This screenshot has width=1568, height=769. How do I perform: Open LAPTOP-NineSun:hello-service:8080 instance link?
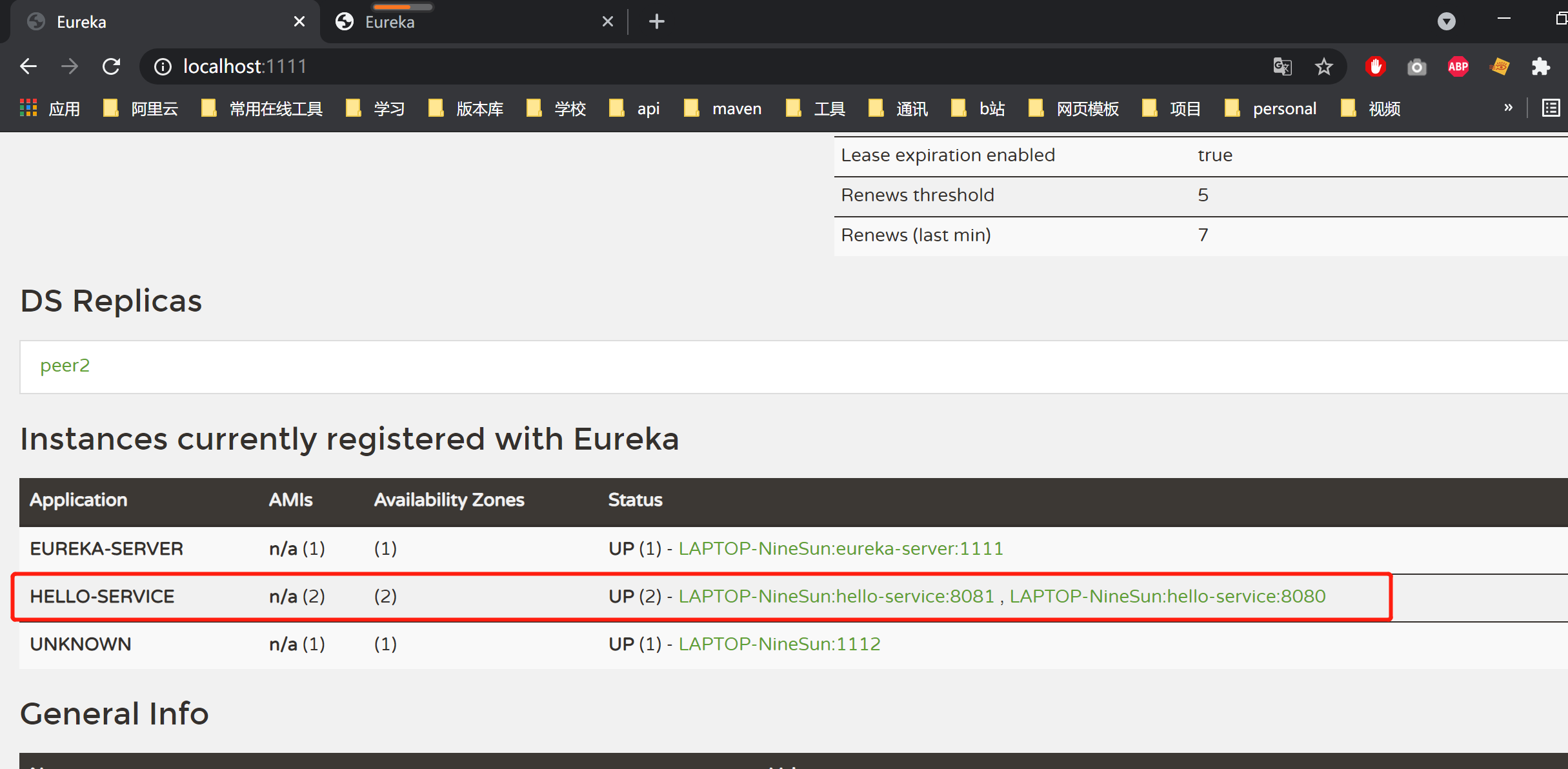pyautogui.click(x=1167, y=596)
